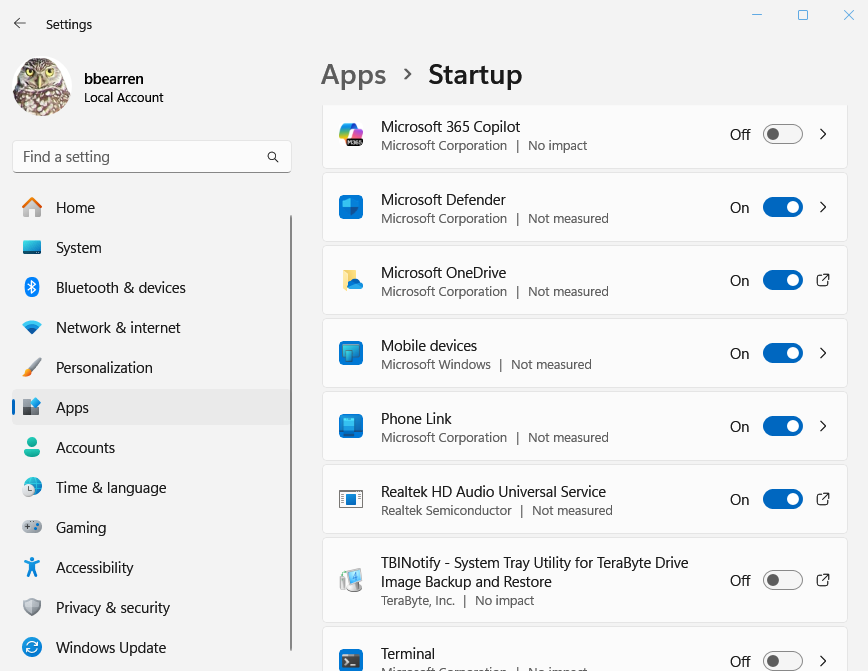Viewport: 868px width, 671px height.
Task: Open external link icon for Microsoft OneDrive
Action: (823, 280)
